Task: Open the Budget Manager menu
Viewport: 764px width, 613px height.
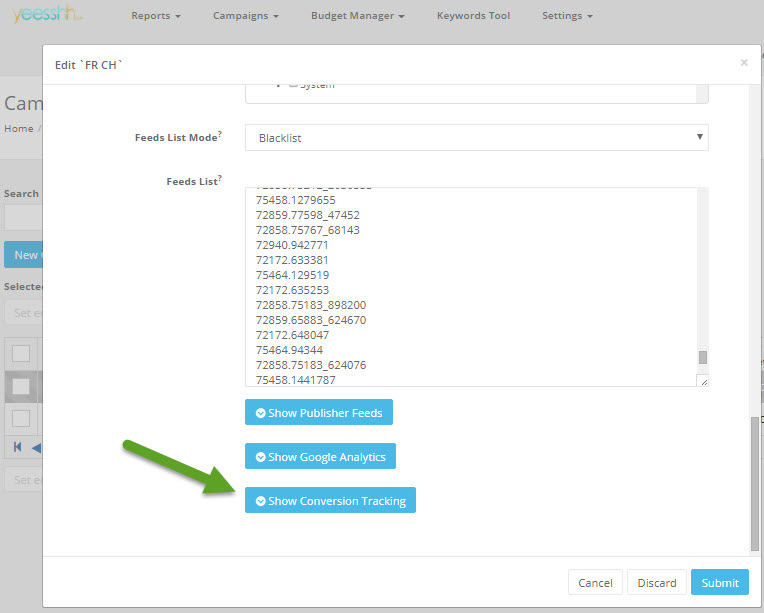Action: (358, 16)
